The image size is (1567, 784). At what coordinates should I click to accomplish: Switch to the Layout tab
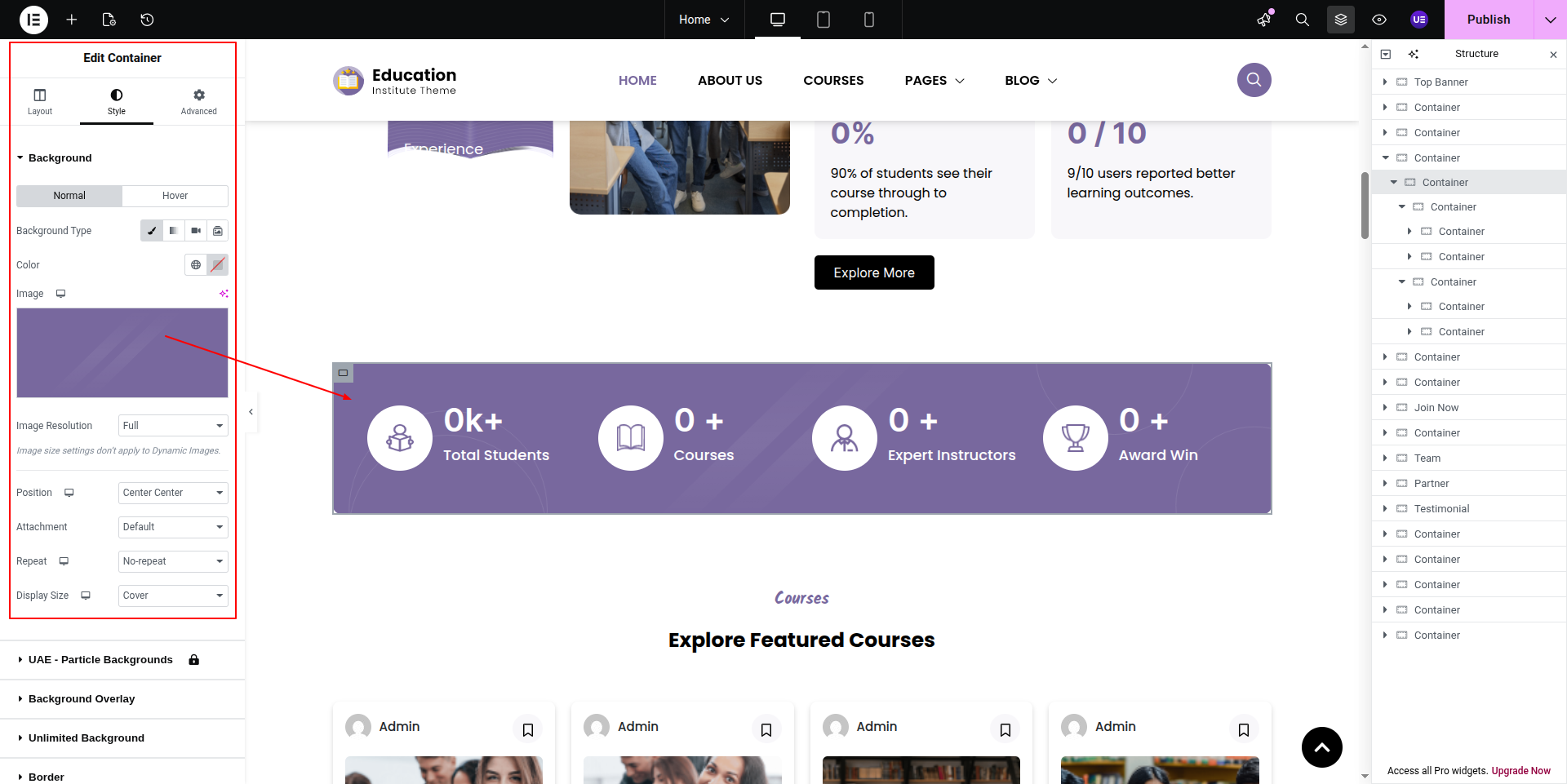[x=39, y=102]
